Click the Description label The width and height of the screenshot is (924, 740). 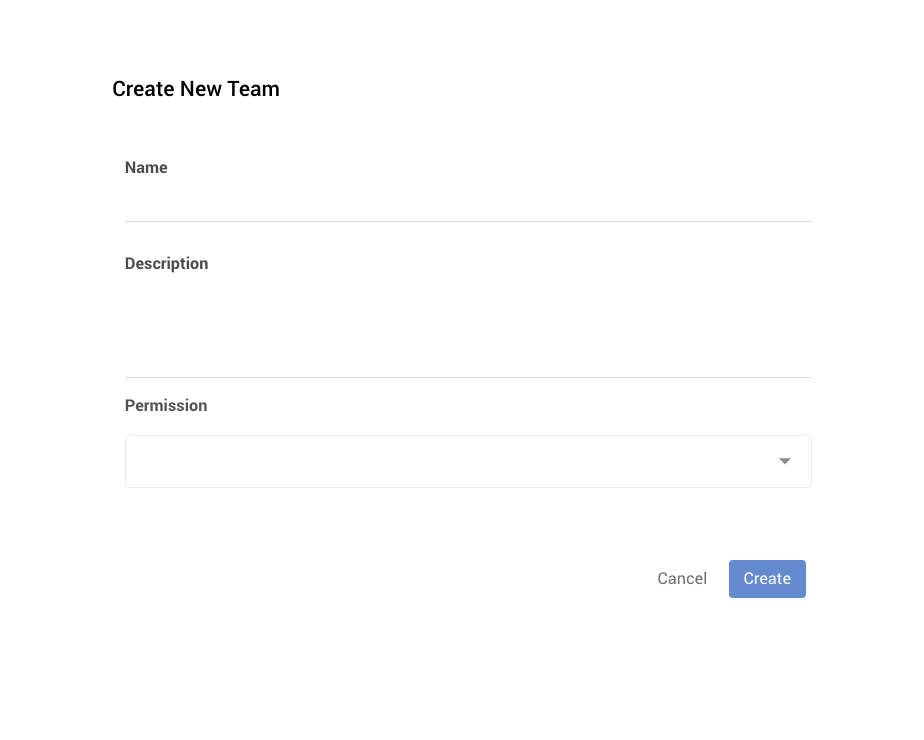(x=166, y=263)
